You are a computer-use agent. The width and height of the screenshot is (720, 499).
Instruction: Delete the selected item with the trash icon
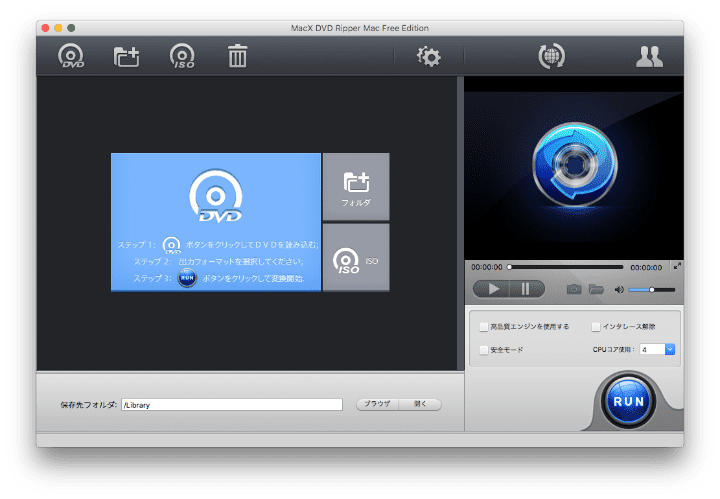click(237, 56)
